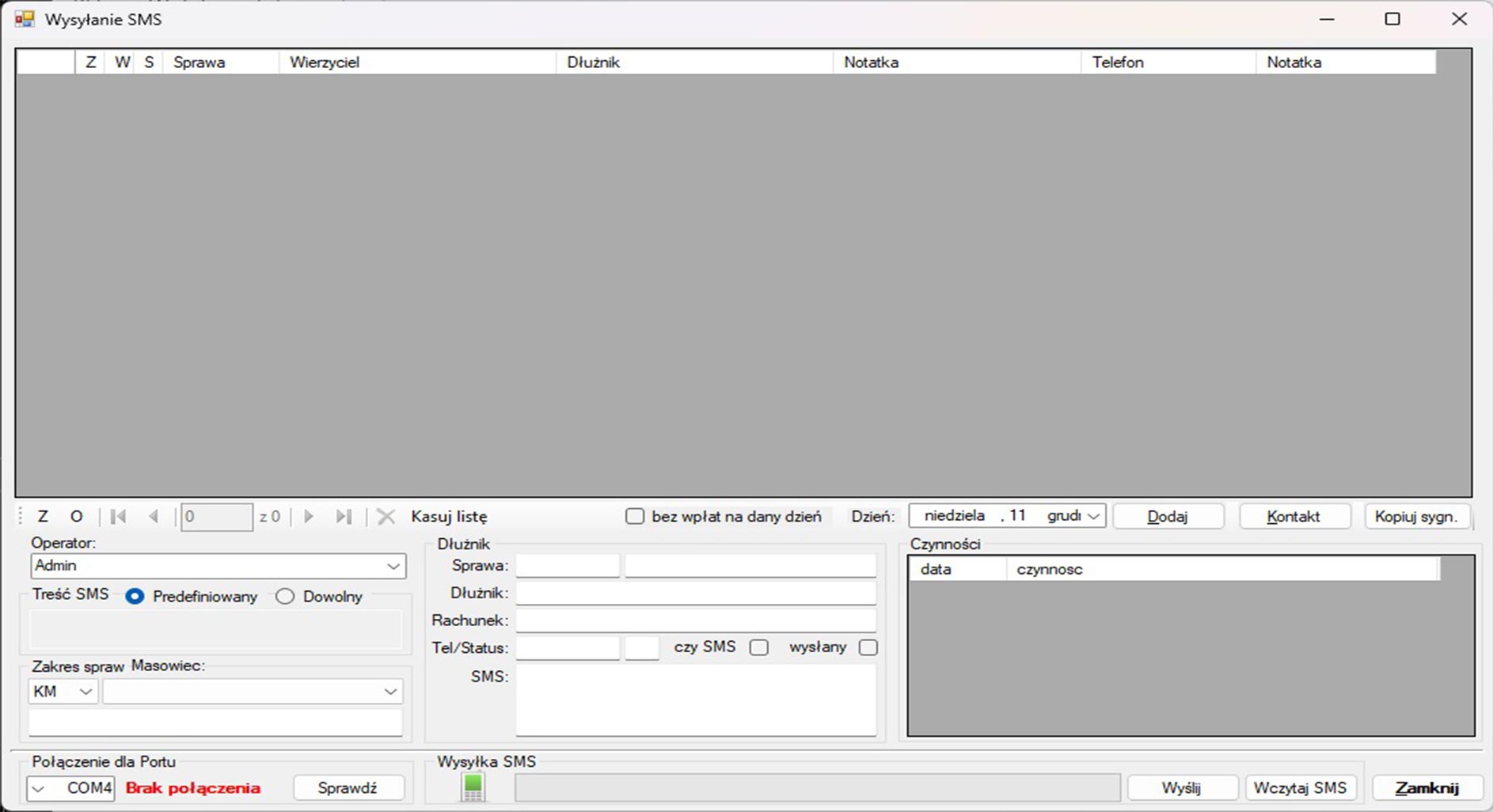Viewport: 1493px width, 812px height.
Task: Open the KM case type dropdown
Action: coord(85,692)
